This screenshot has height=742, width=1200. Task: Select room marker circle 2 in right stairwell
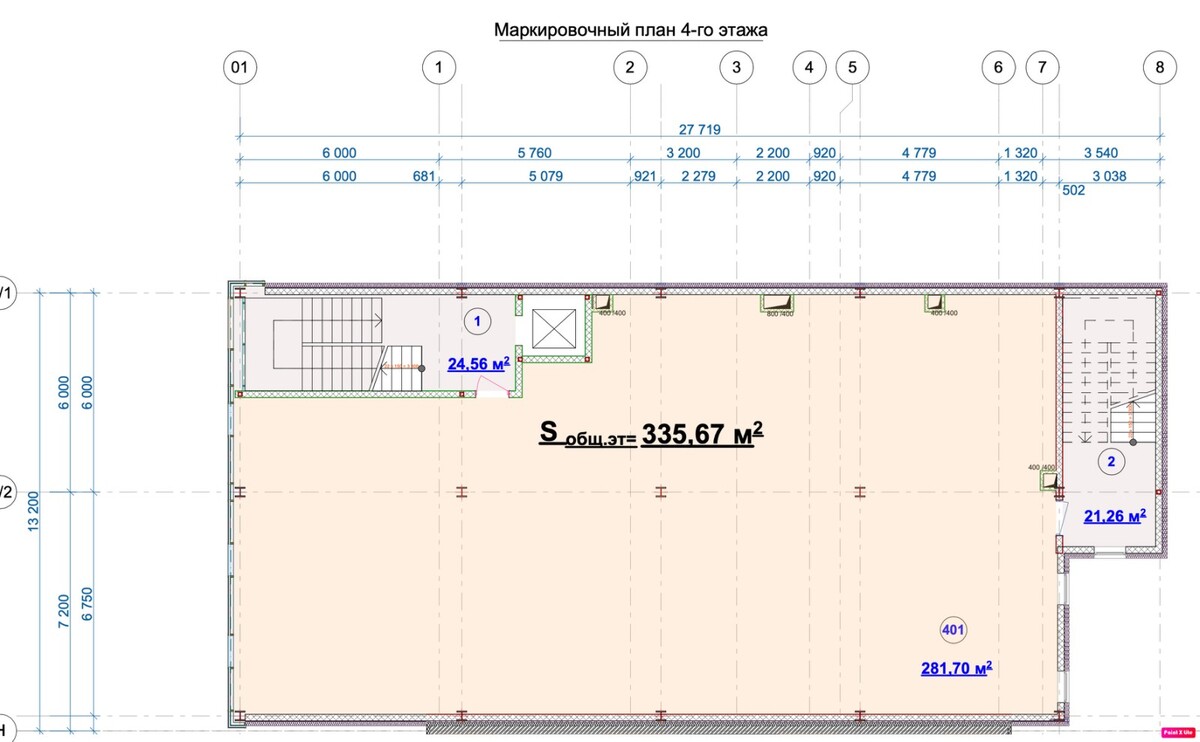tap(1111, 461)
